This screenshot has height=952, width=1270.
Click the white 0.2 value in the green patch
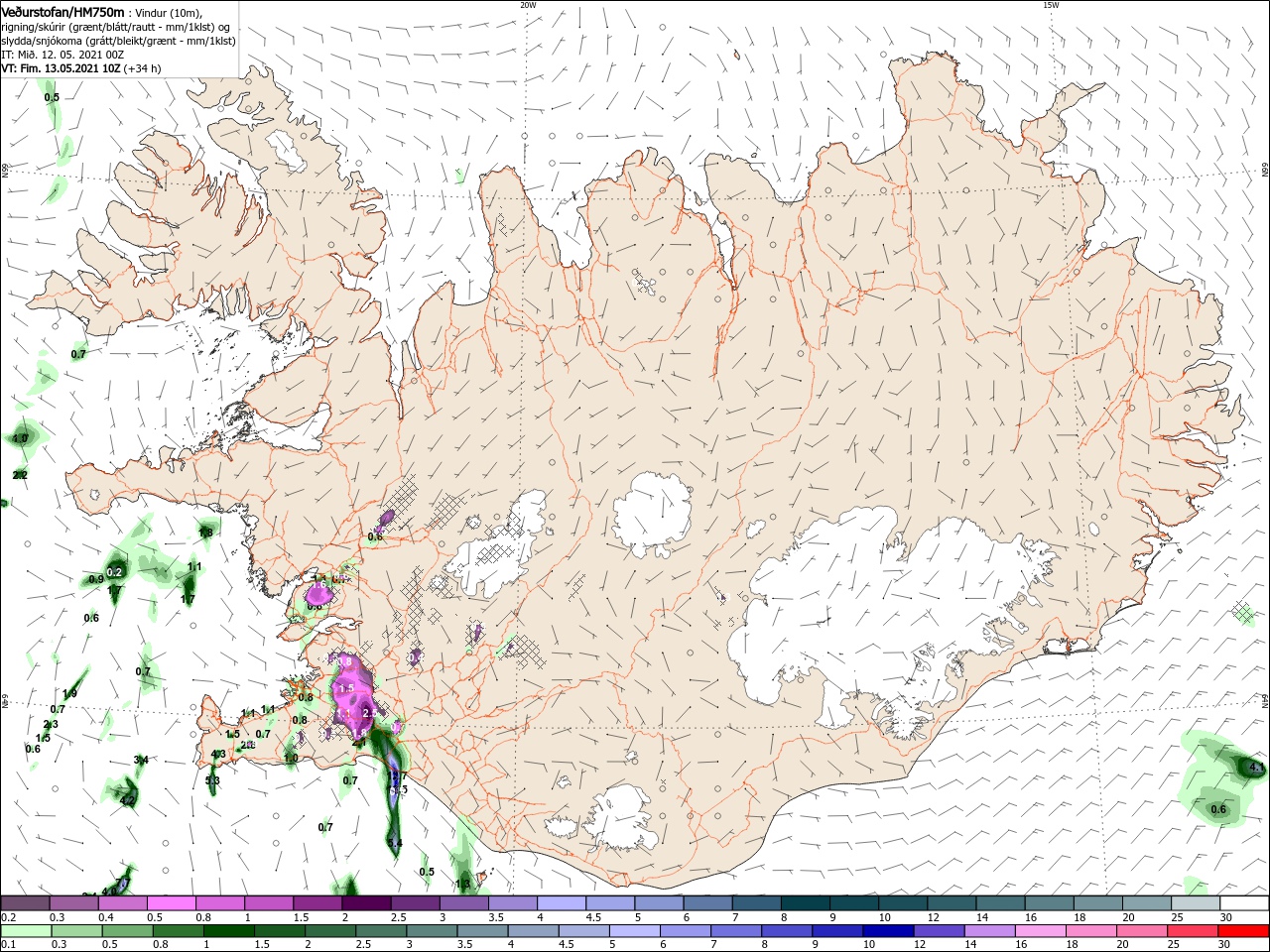(114, 573)
